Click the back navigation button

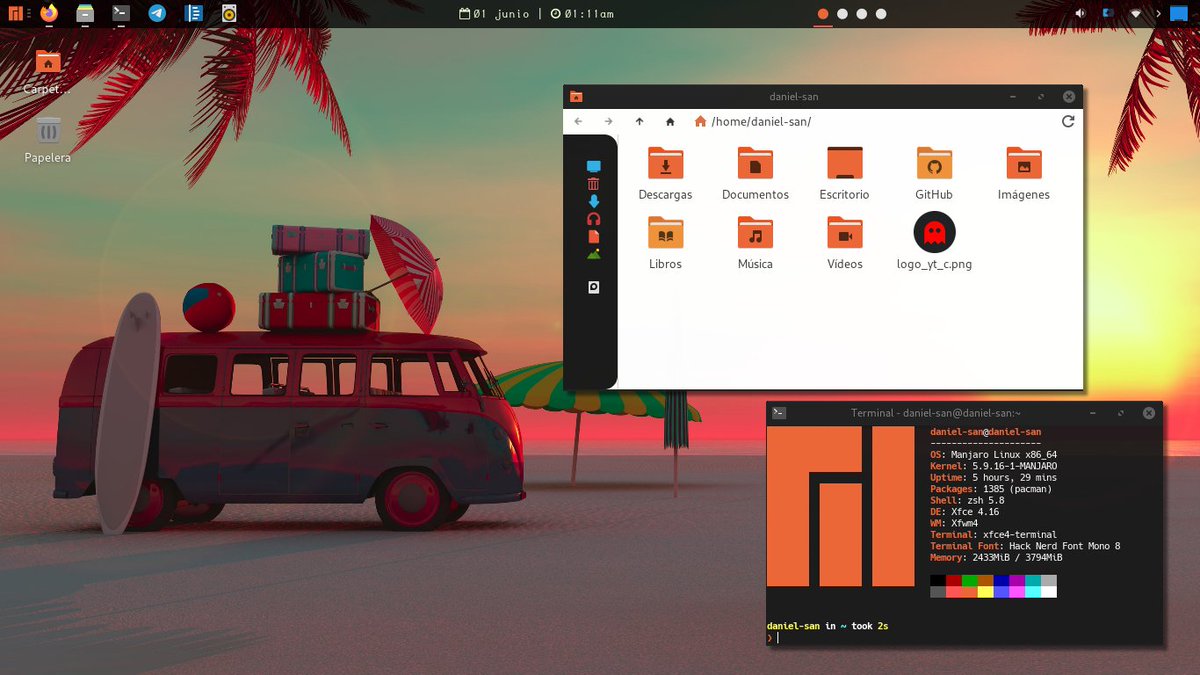point(578,121)
